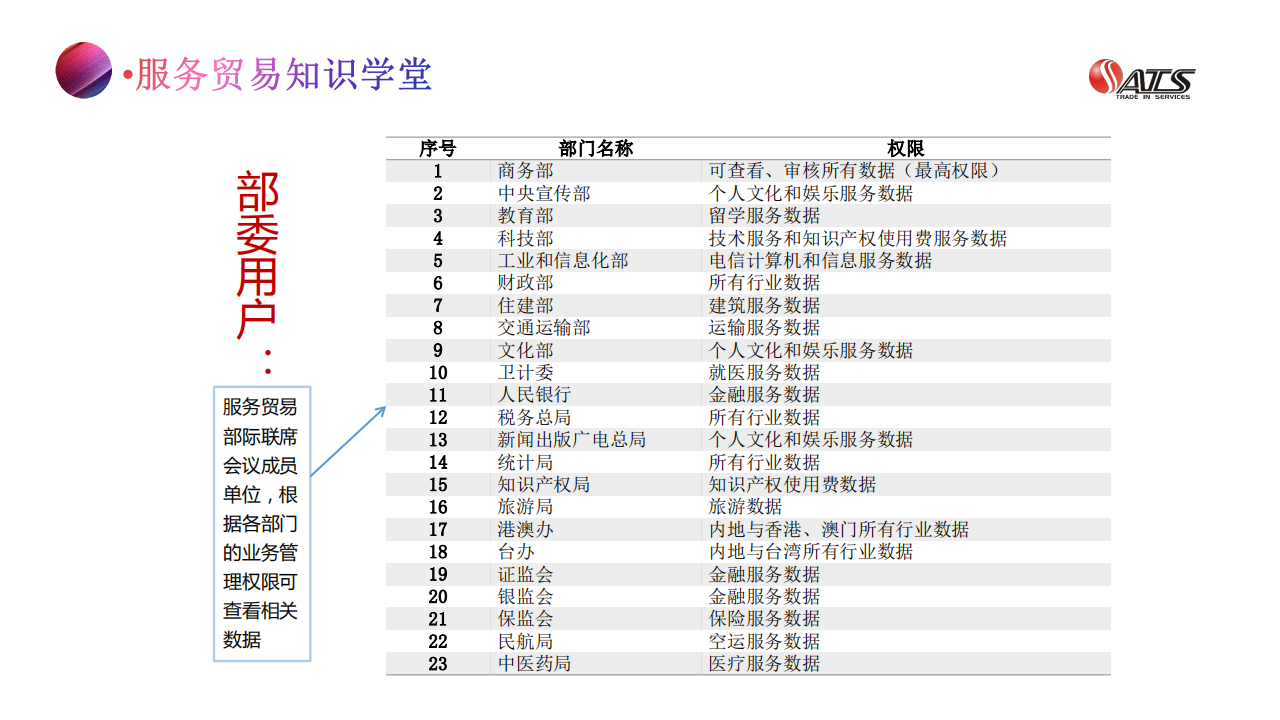Click serial number 23 in the table

pos(438,663)
